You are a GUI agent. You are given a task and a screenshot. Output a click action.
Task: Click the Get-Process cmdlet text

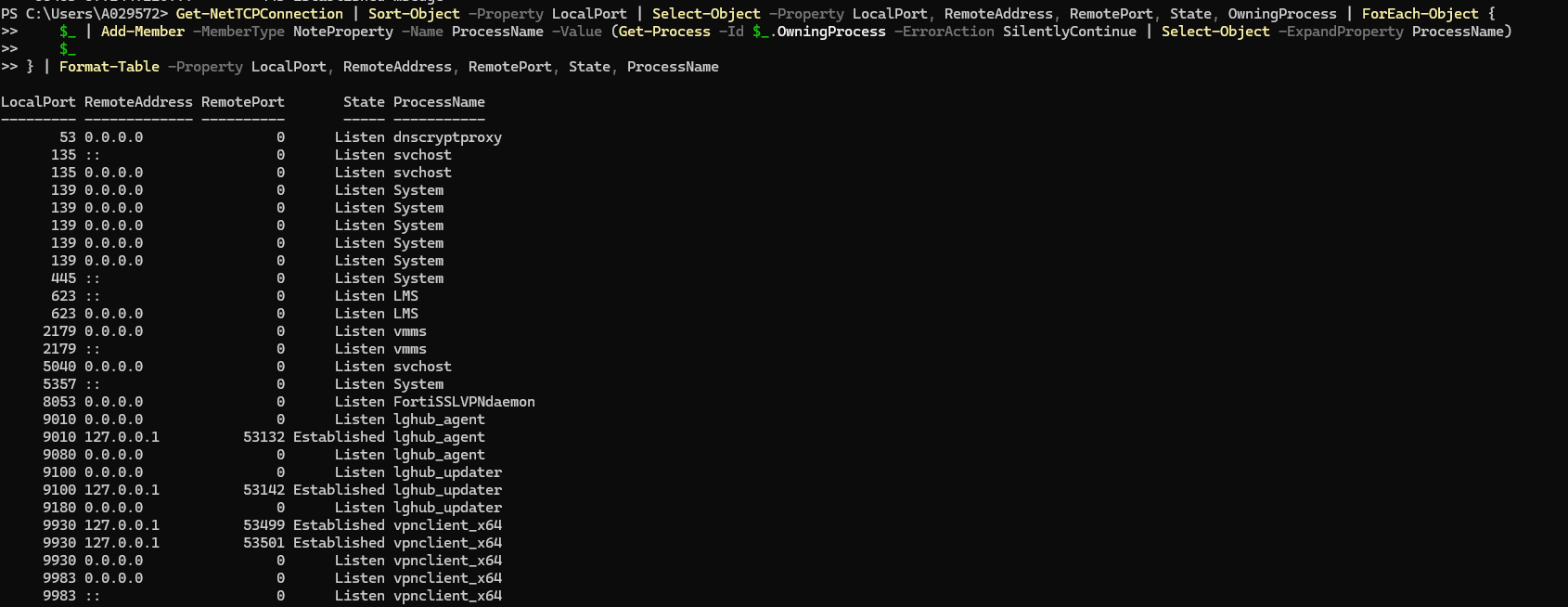pyautogui.click(x=664, y=32)
